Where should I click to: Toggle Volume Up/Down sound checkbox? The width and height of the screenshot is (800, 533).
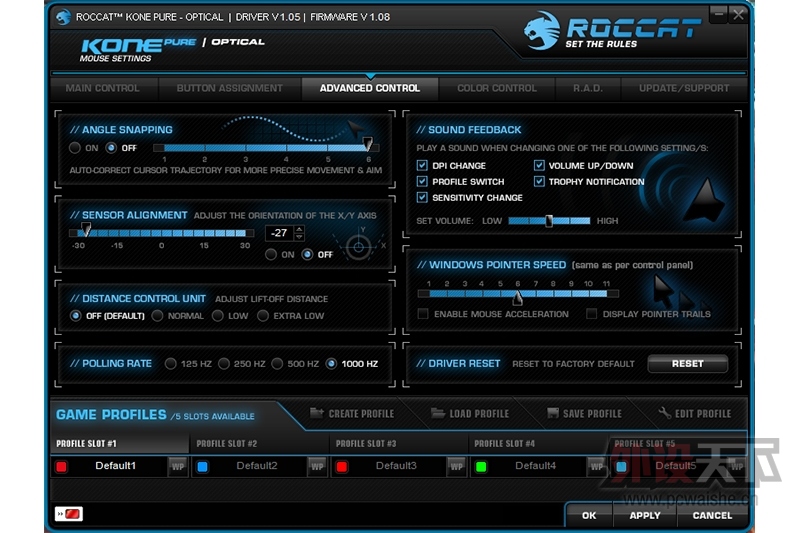click(x=539, y=165)
